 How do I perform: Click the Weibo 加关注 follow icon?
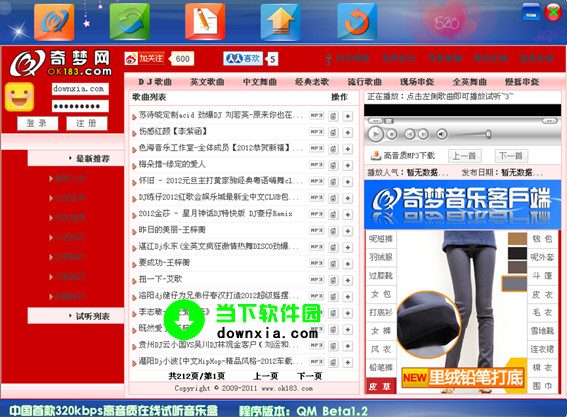144,58
